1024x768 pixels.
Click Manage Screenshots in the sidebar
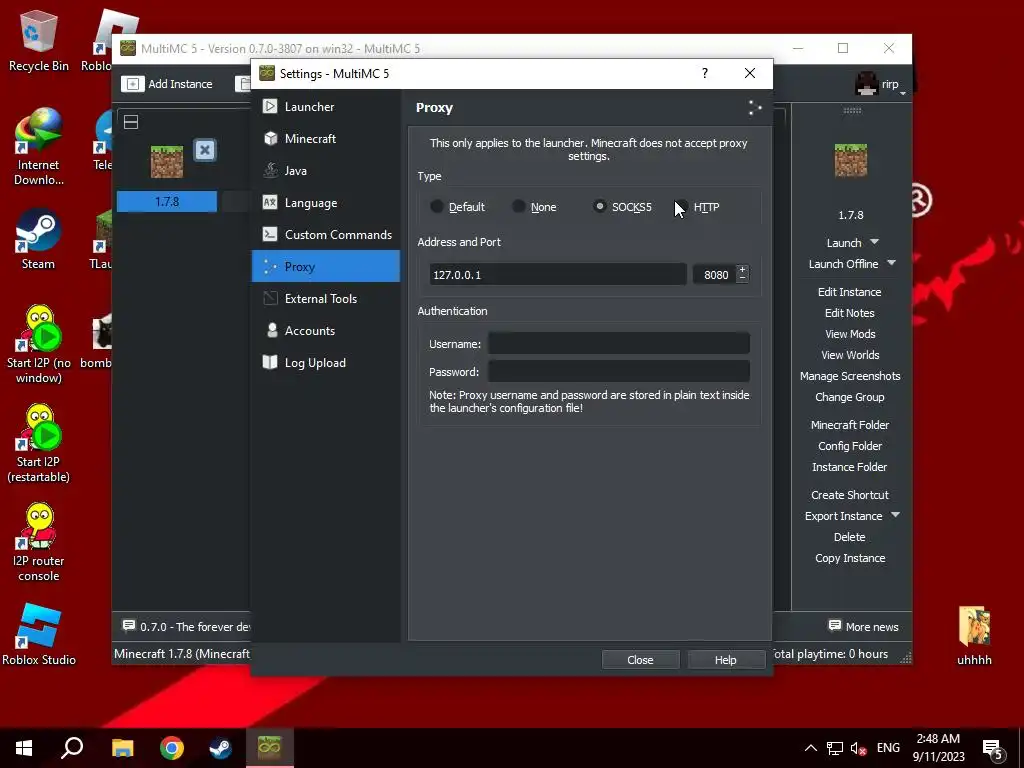pyautogui.click(x=850, y=376)
